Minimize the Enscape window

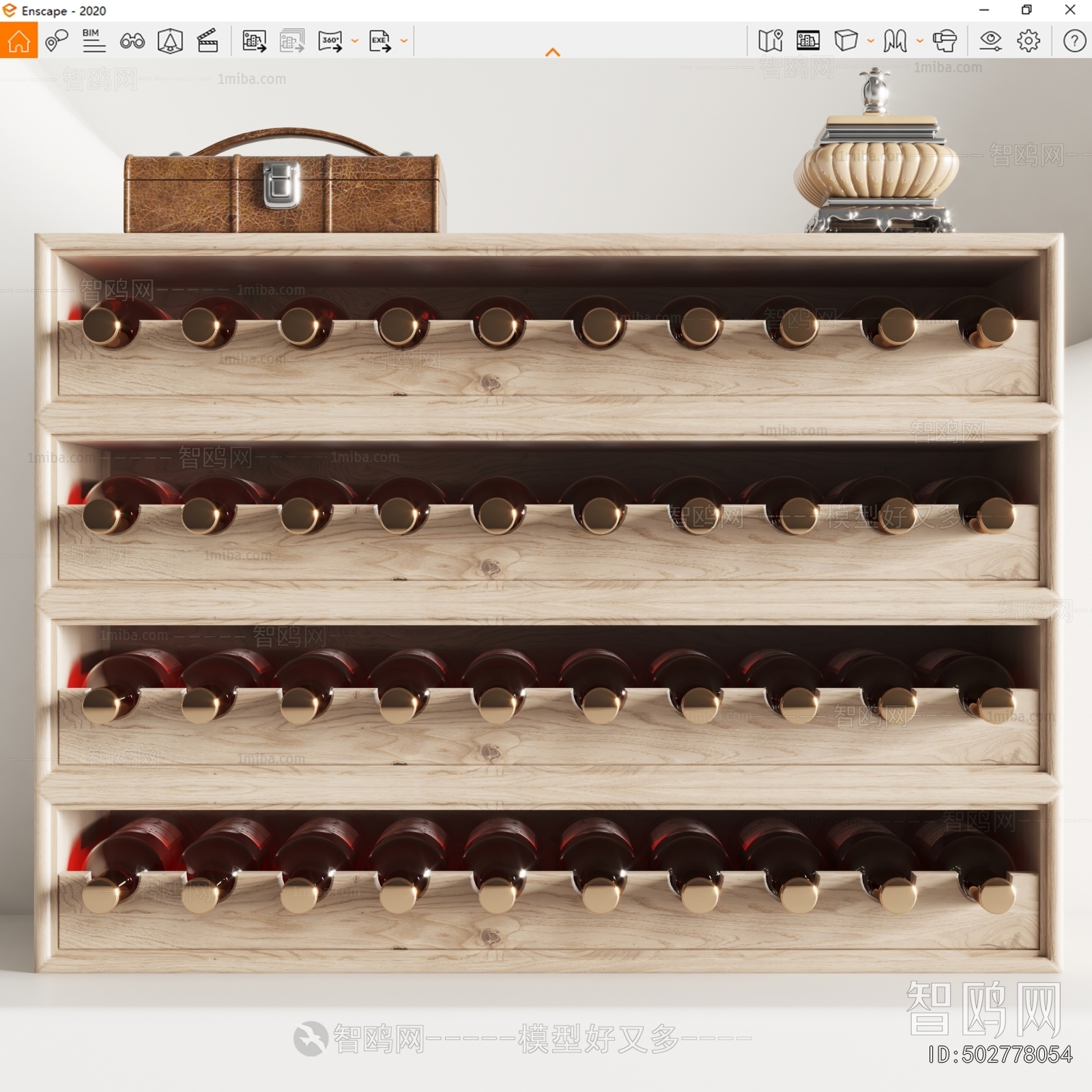click(984, 10)
